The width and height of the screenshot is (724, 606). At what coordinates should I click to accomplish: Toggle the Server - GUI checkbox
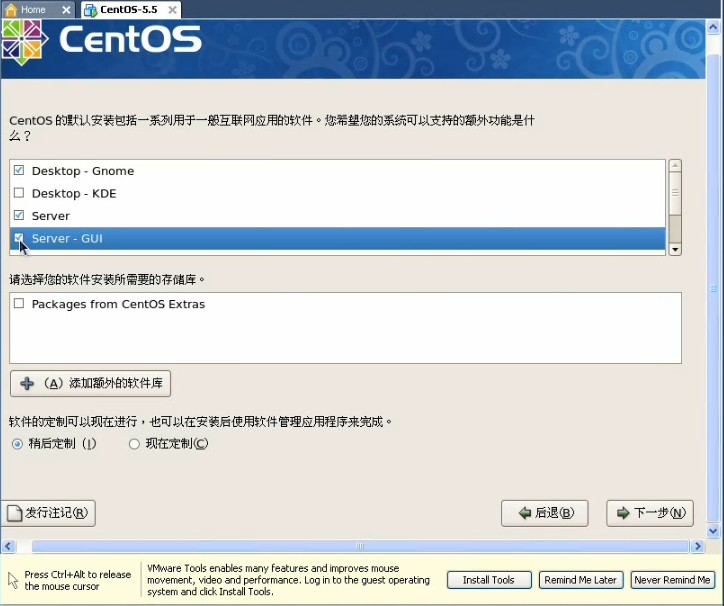pyautogui.click(x=19, y=238)
